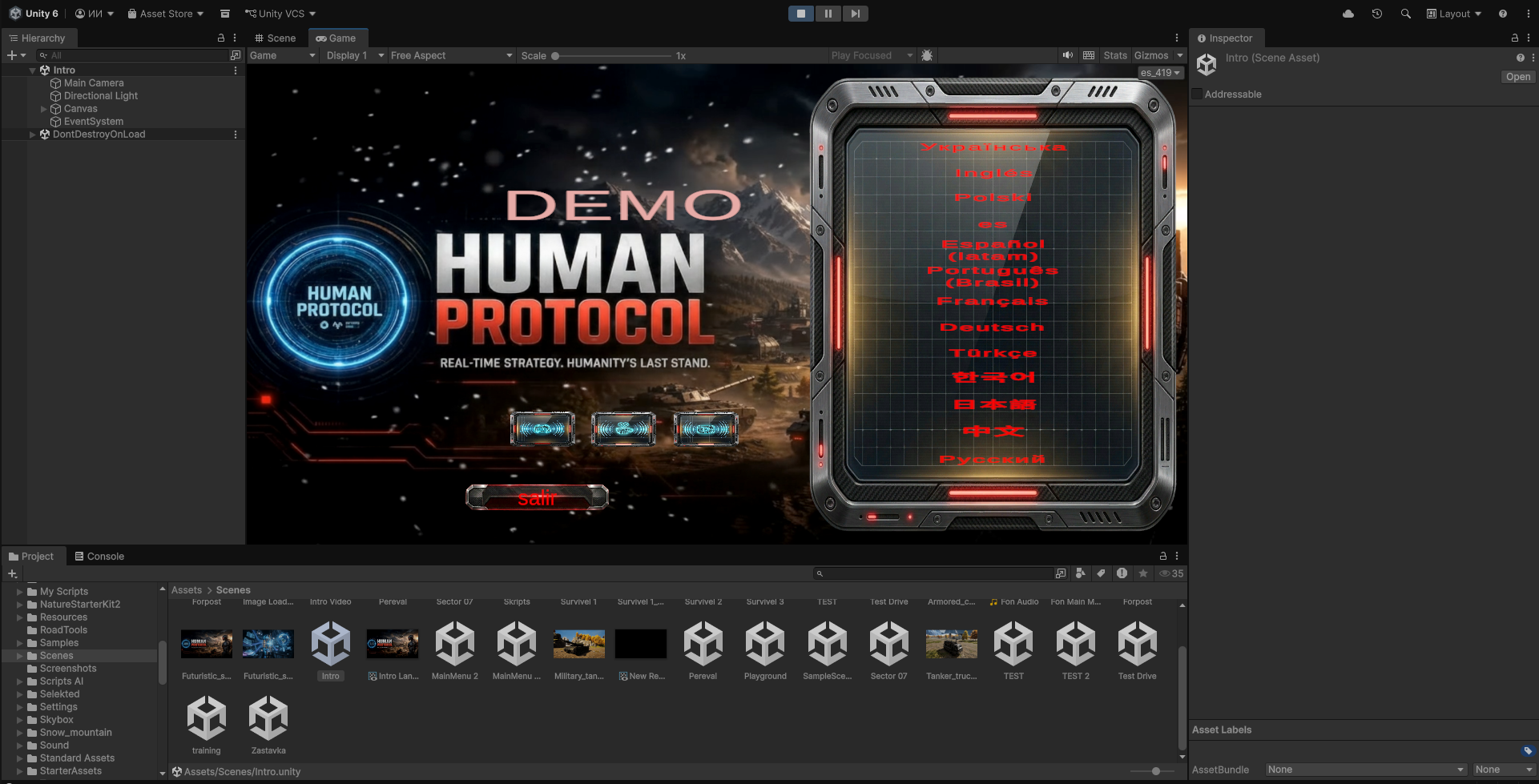
Task: Open the Gizmos dropdown arrow
Action: click(x=1179, y=55)
